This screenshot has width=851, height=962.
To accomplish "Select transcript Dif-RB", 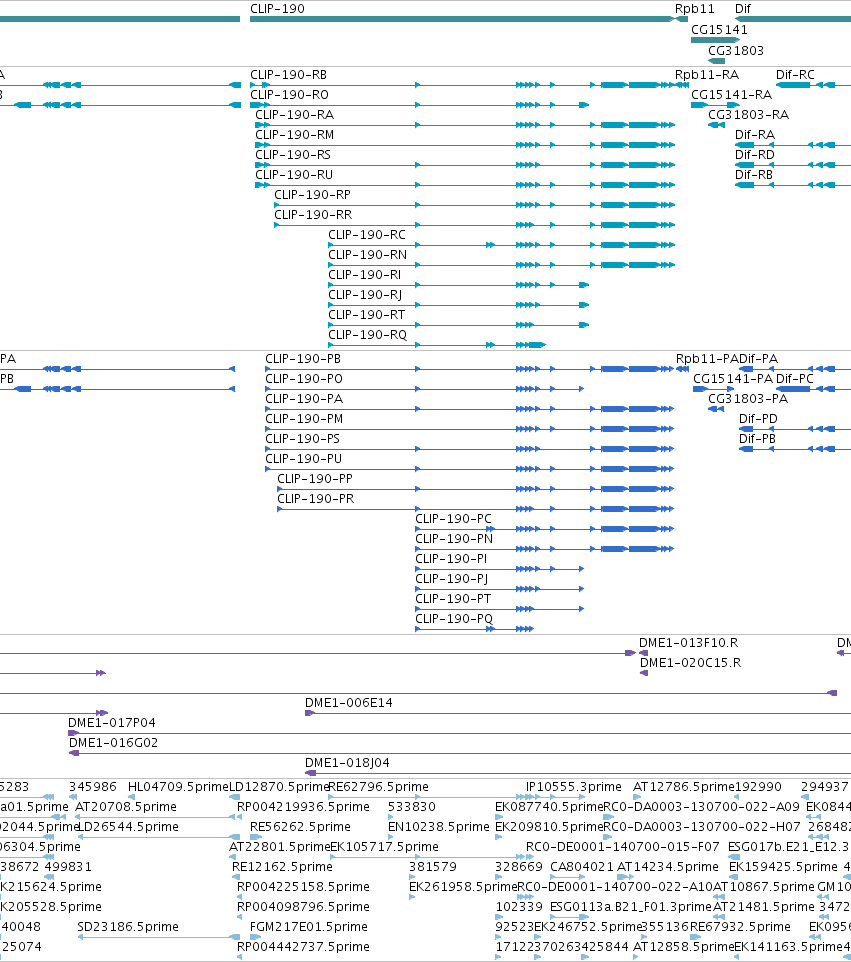I will pos(754,175).
